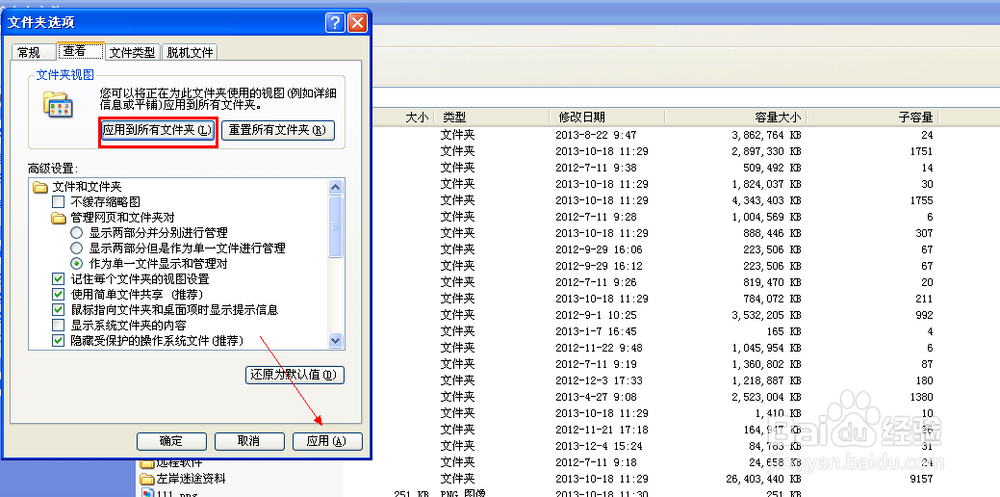1000x497 pixels.
Task: Close the 文件夹选项 dialog with X
Action: click(x=358, y=23)
